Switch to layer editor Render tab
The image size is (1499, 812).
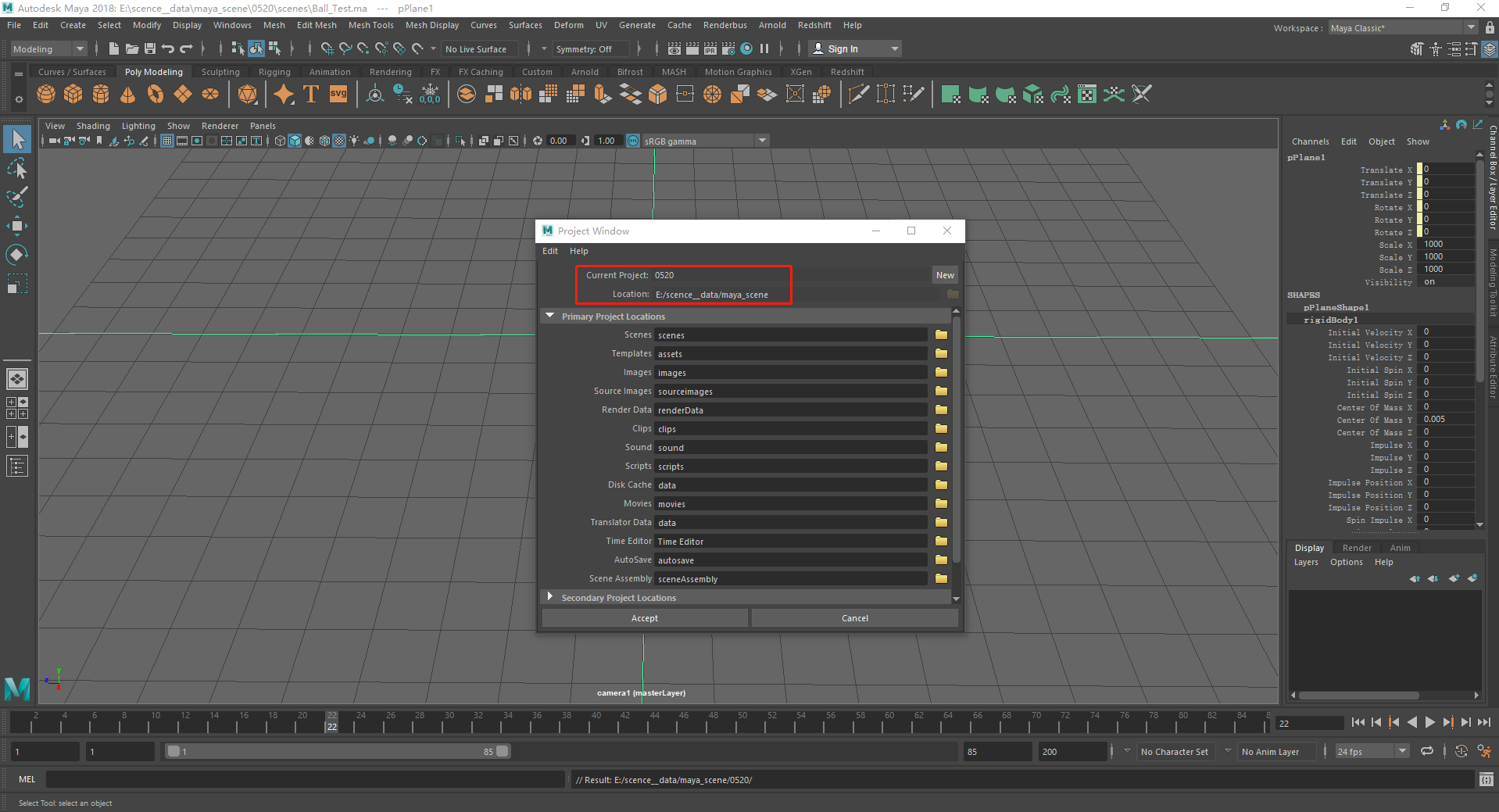[1357, 548]
